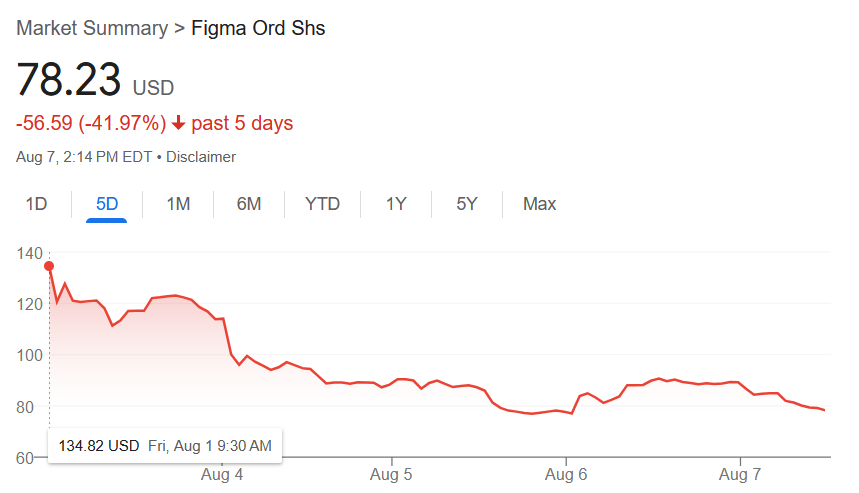Viewport: 859px width, 493px height.
Task: Switch chart to Max range
Action: (x=539, y=204)
